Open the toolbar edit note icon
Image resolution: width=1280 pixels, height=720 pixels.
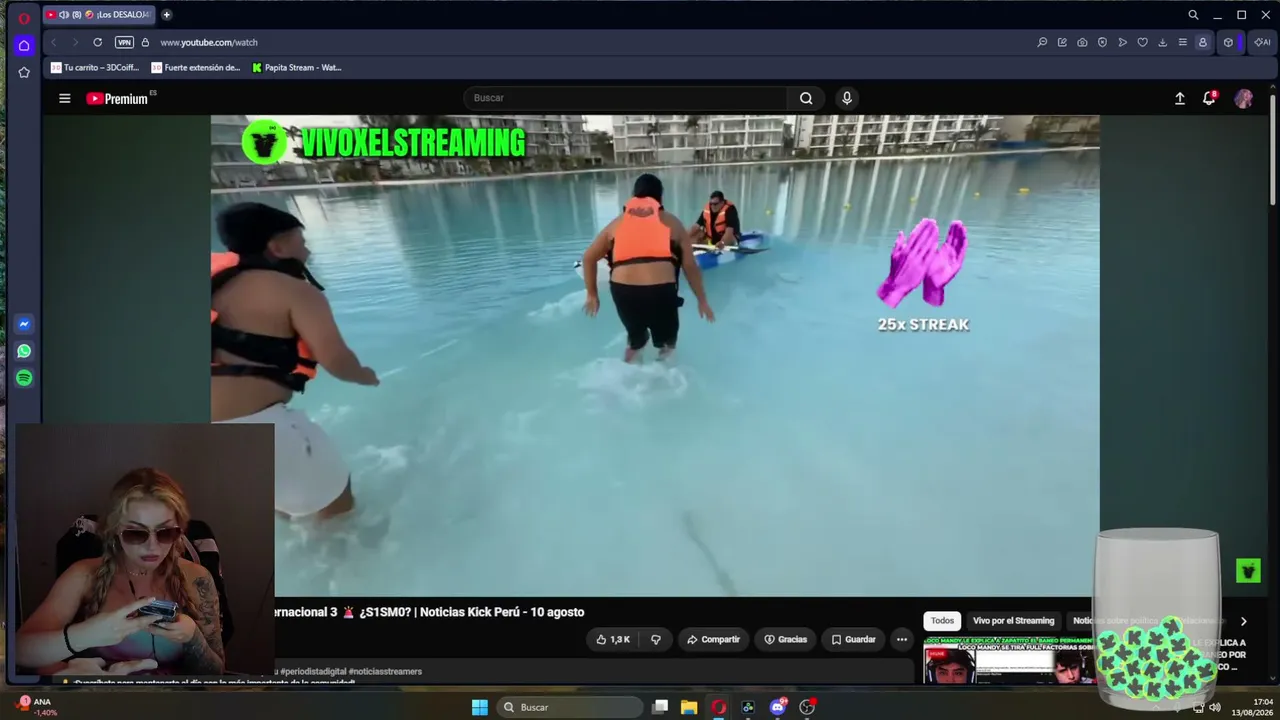[x=1062, y=42]
